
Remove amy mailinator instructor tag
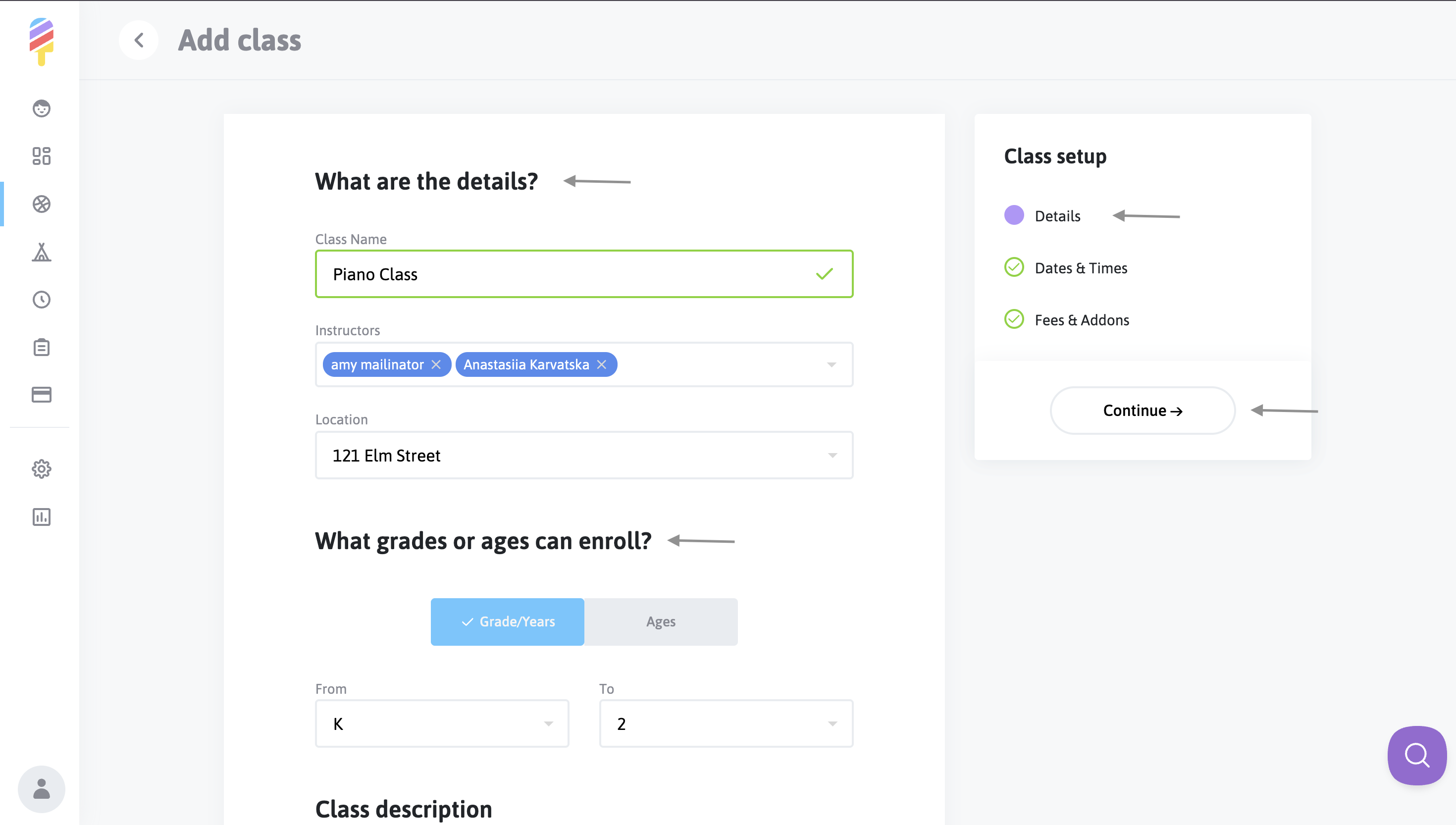(x=436, y=364)
